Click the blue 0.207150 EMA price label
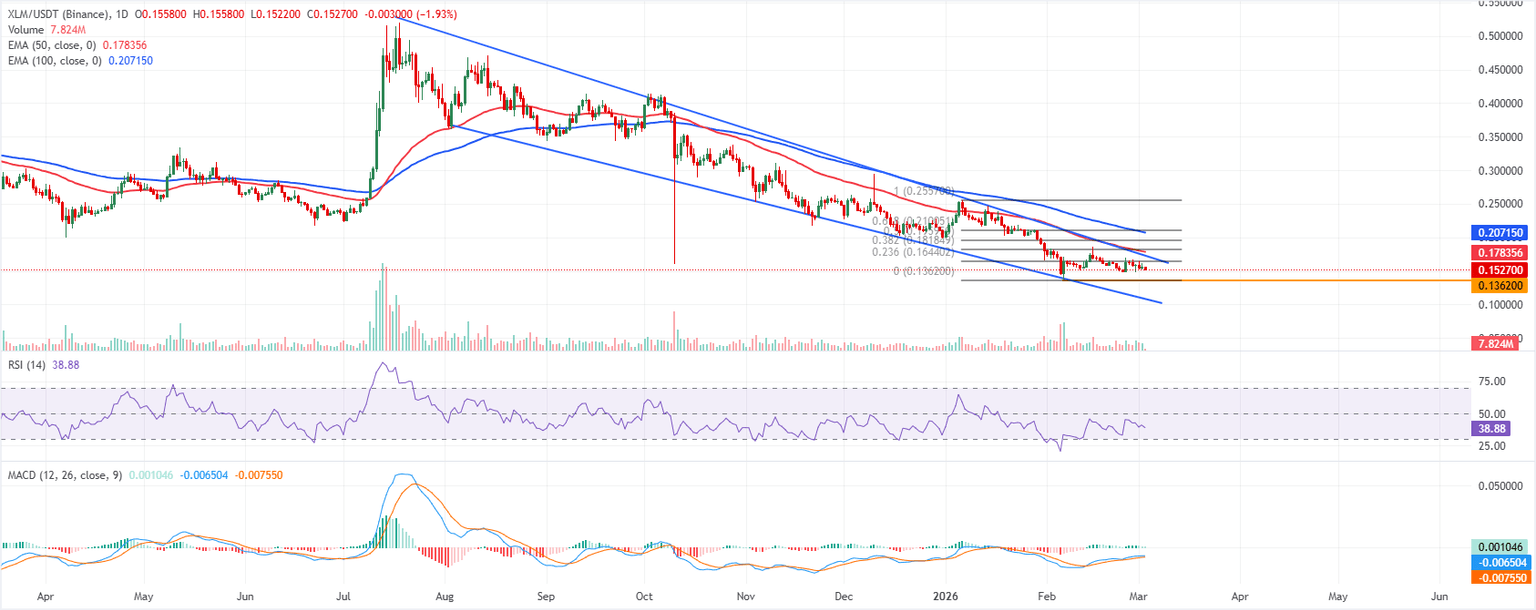 click(1500, 233)
